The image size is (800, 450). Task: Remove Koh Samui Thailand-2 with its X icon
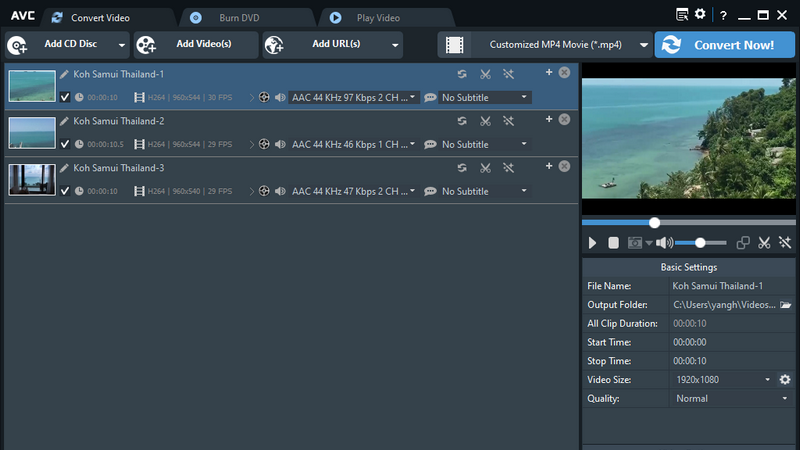coord(564,119)
